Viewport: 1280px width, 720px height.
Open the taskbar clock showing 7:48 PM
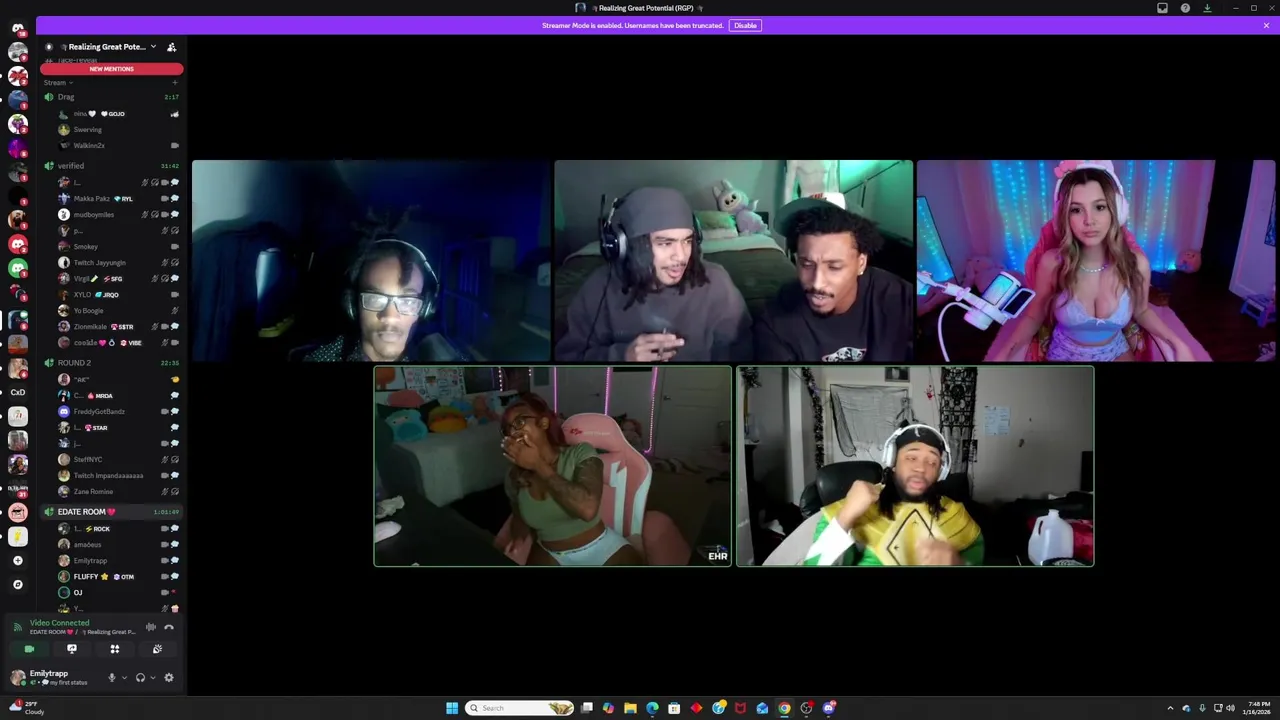[x=1258, y=708]
